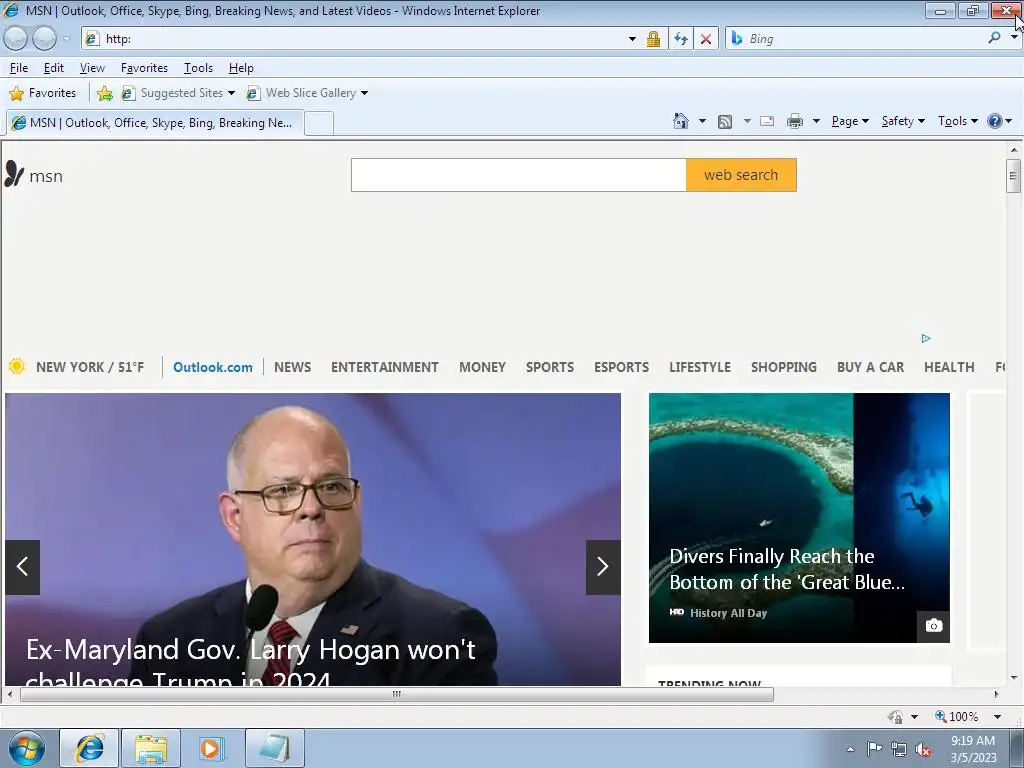Click Internet Explorer taskbar icon
The image size is (1024, 768).
(89, 748)
